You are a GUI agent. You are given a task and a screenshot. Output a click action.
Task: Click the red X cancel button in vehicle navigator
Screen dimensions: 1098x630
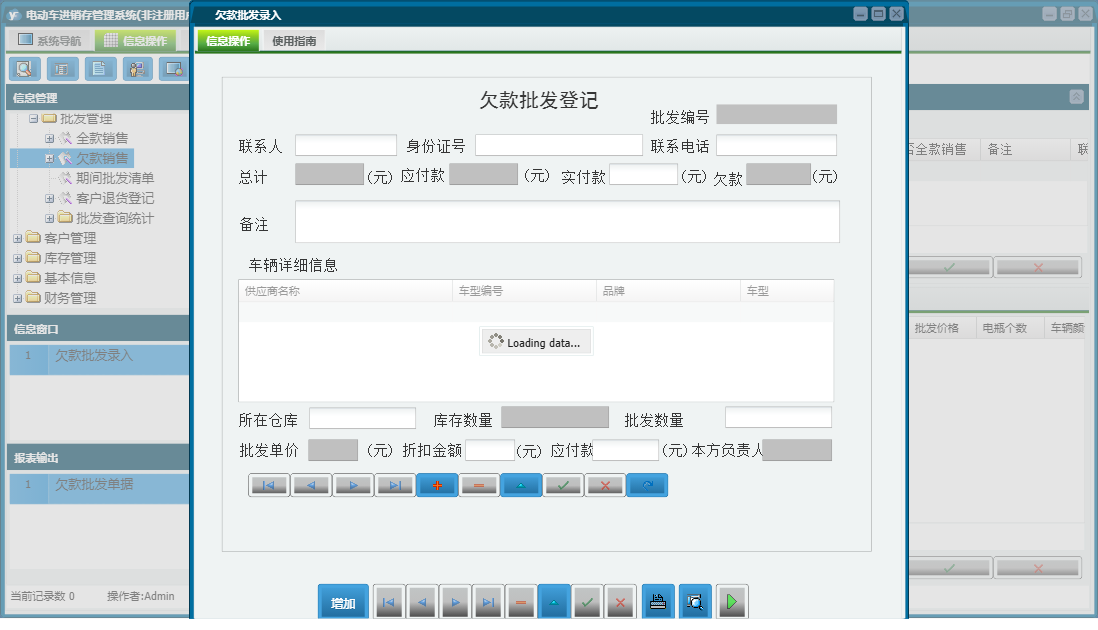pyautogui.click(x=605, y=485)
